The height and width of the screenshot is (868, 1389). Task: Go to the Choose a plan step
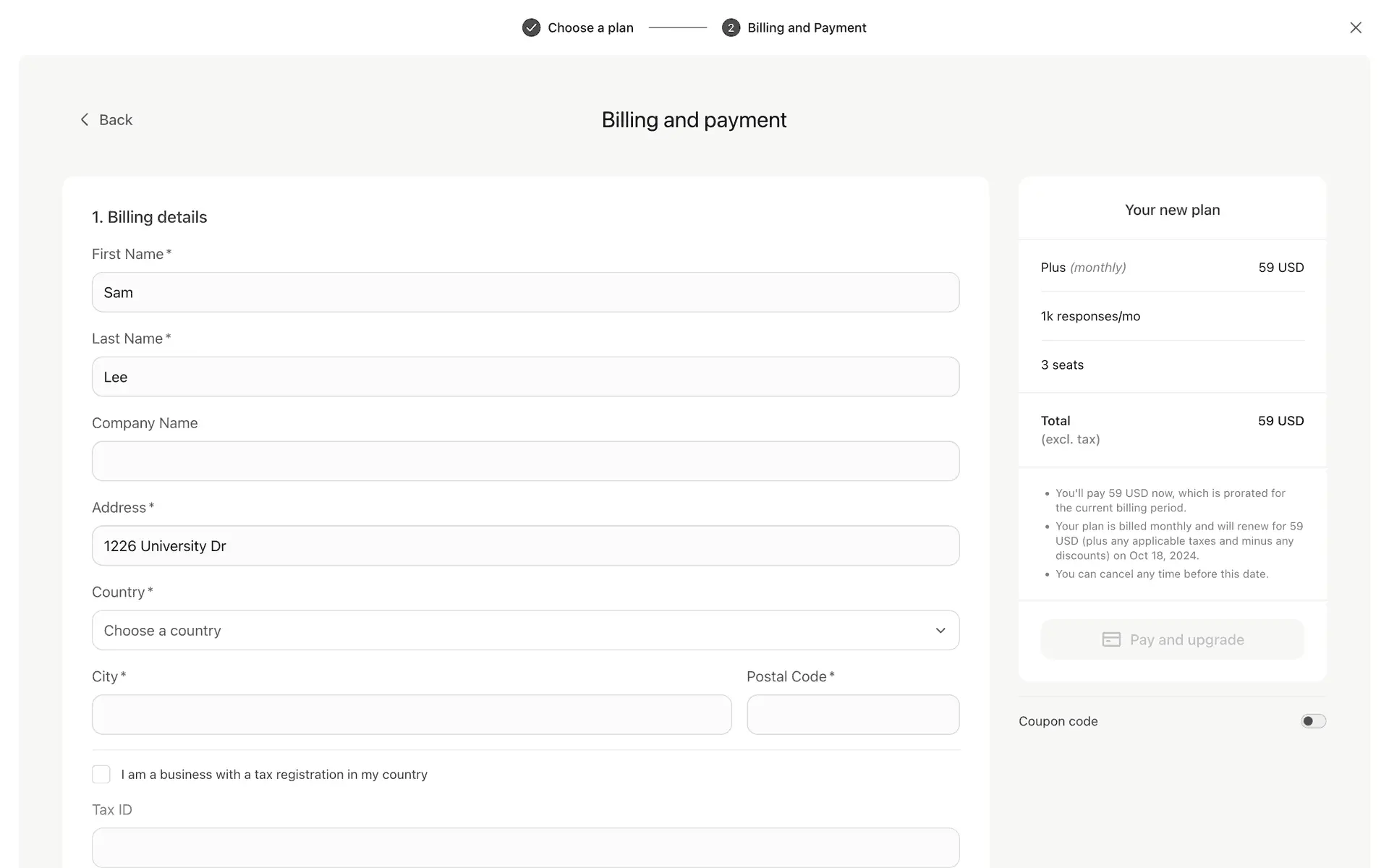pyautogui.click(x=590, y=27)
